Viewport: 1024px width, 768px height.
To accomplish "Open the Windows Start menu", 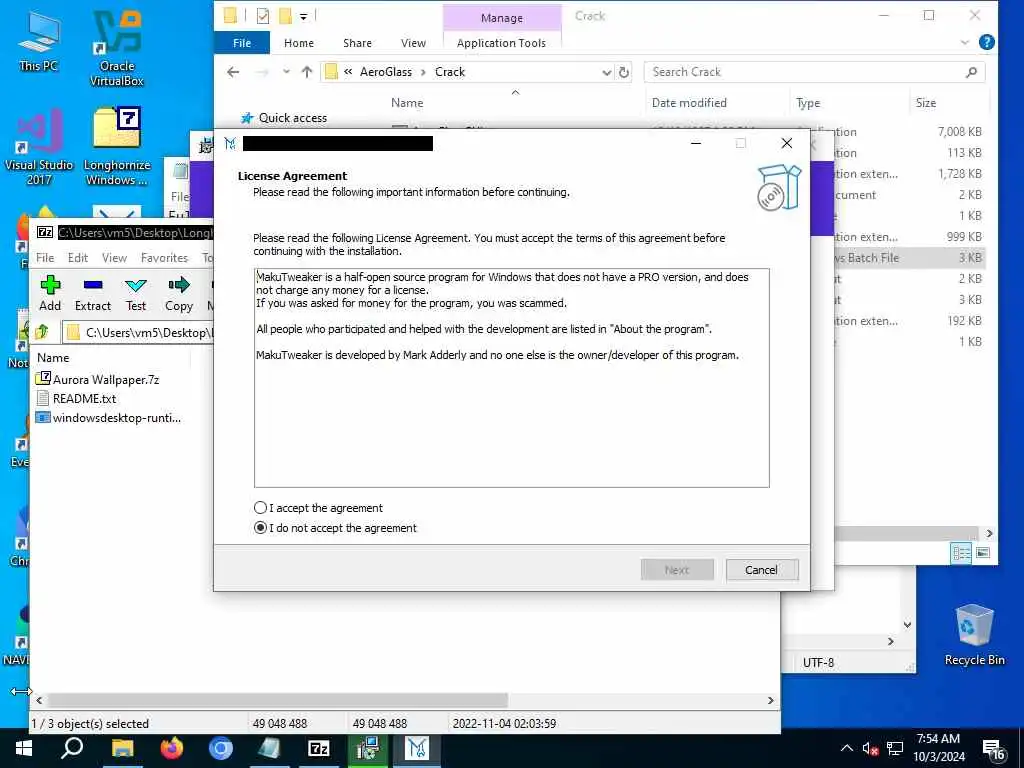I will (24, 748).
